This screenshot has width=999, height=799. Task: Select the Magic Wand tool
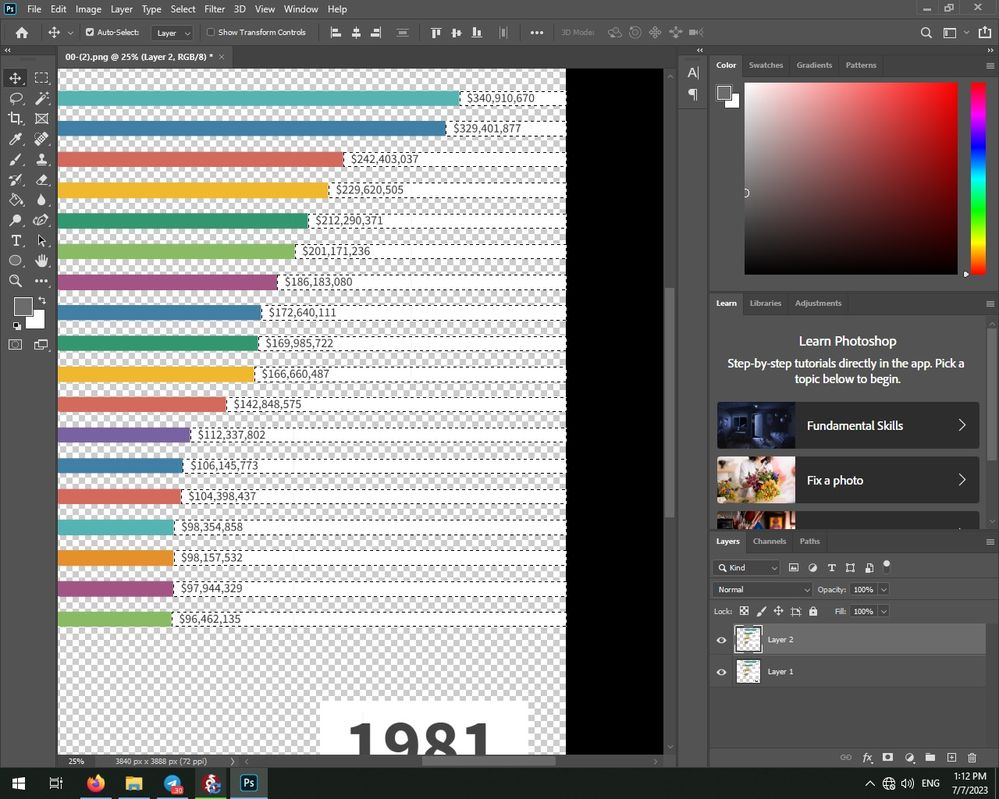click(42, 98)
